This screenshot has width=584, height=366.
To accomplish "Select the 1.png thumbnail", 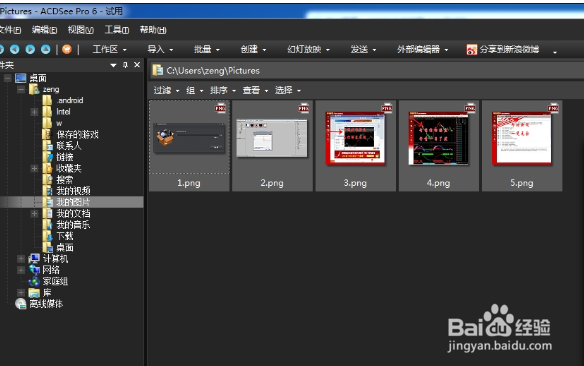I will (189, 146).
